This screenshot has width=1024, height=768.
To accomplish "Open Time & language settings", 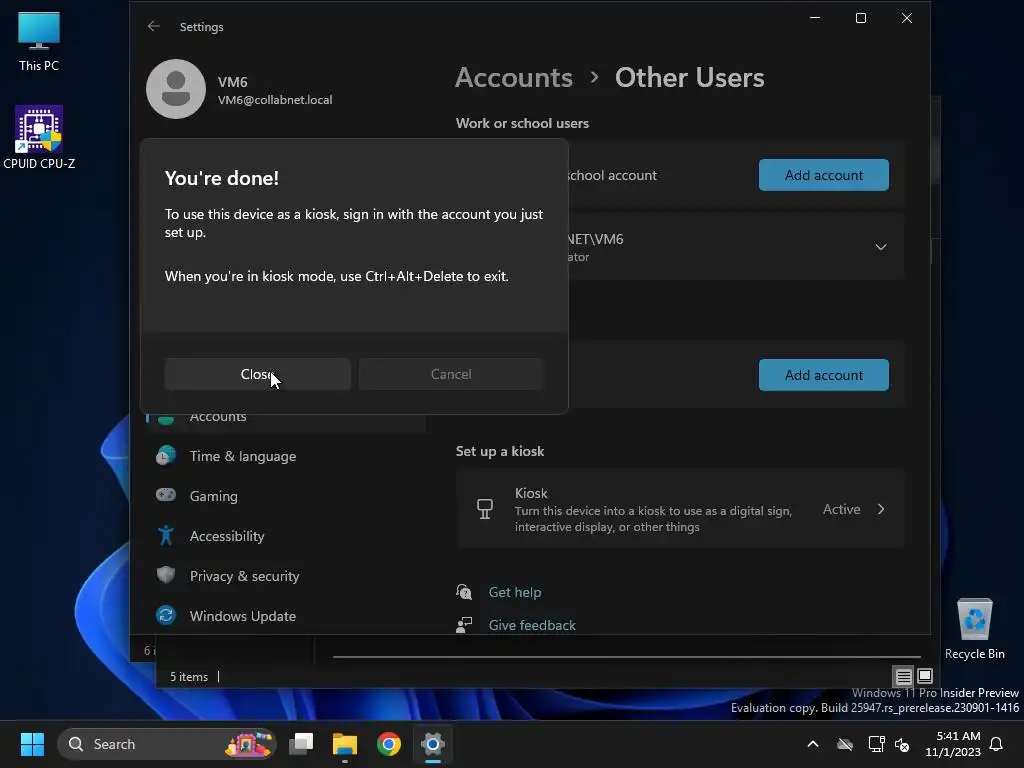I will (x=285, y=456).
